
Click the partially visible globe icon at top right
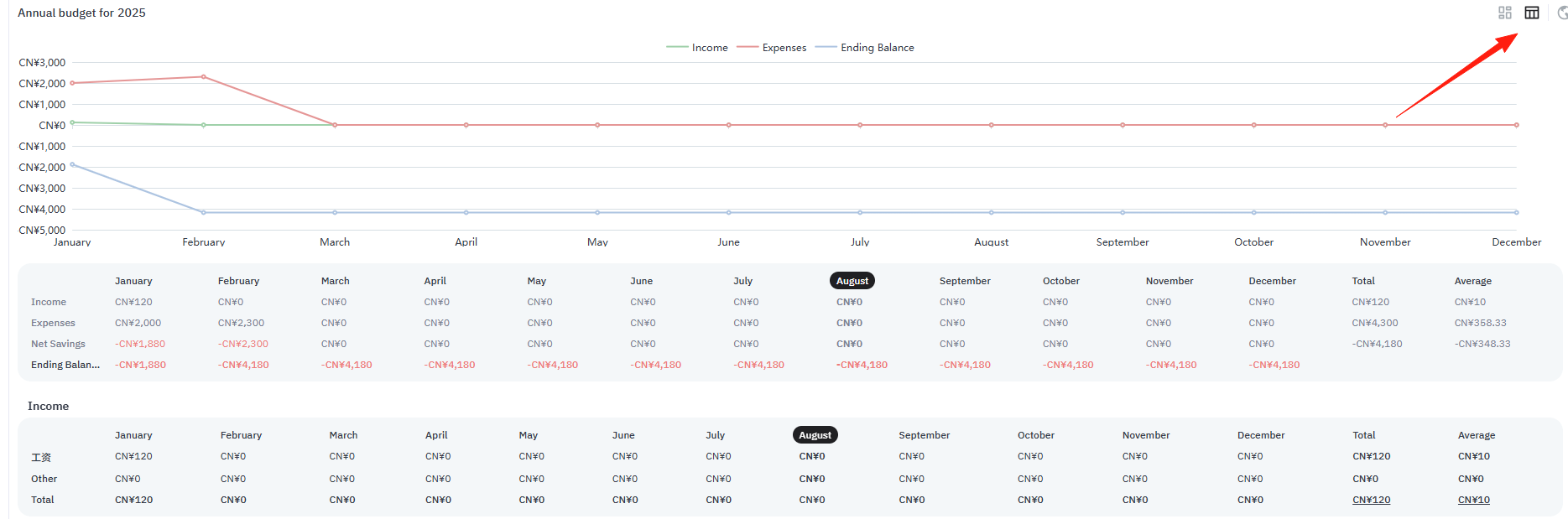click(x=1563, y=13)
